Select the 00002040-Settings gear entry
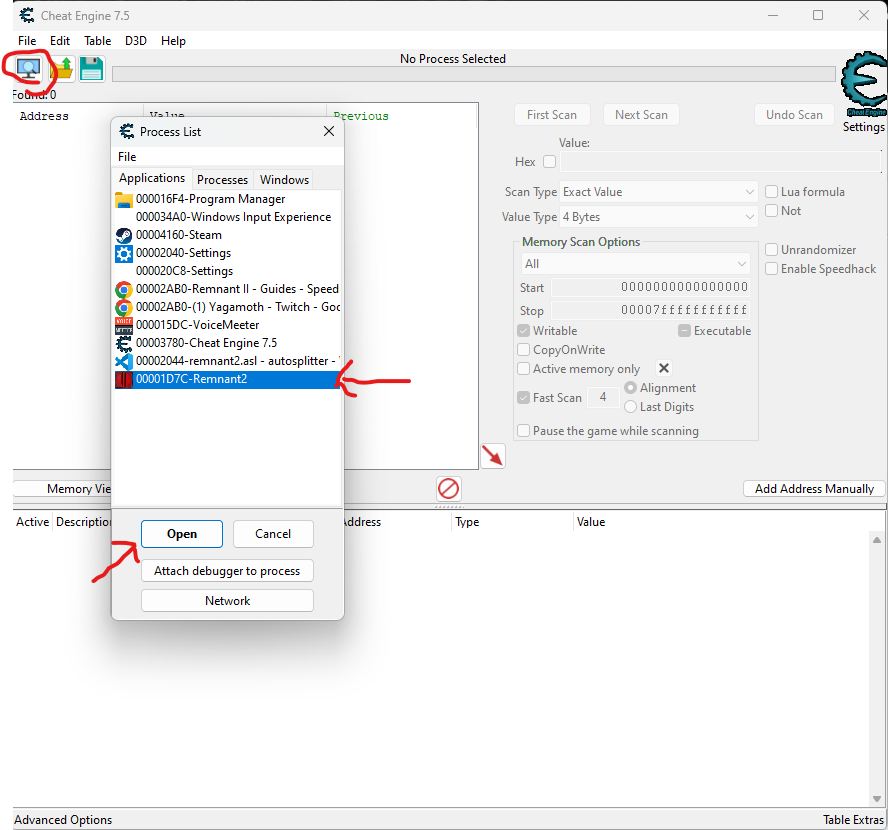Viewport: 888px width, 830px height. (227, 253)
